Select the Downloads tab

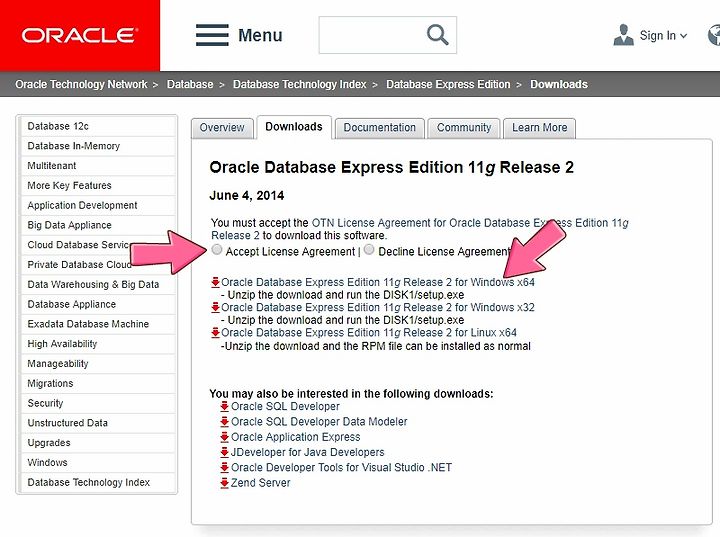(294, 127)
